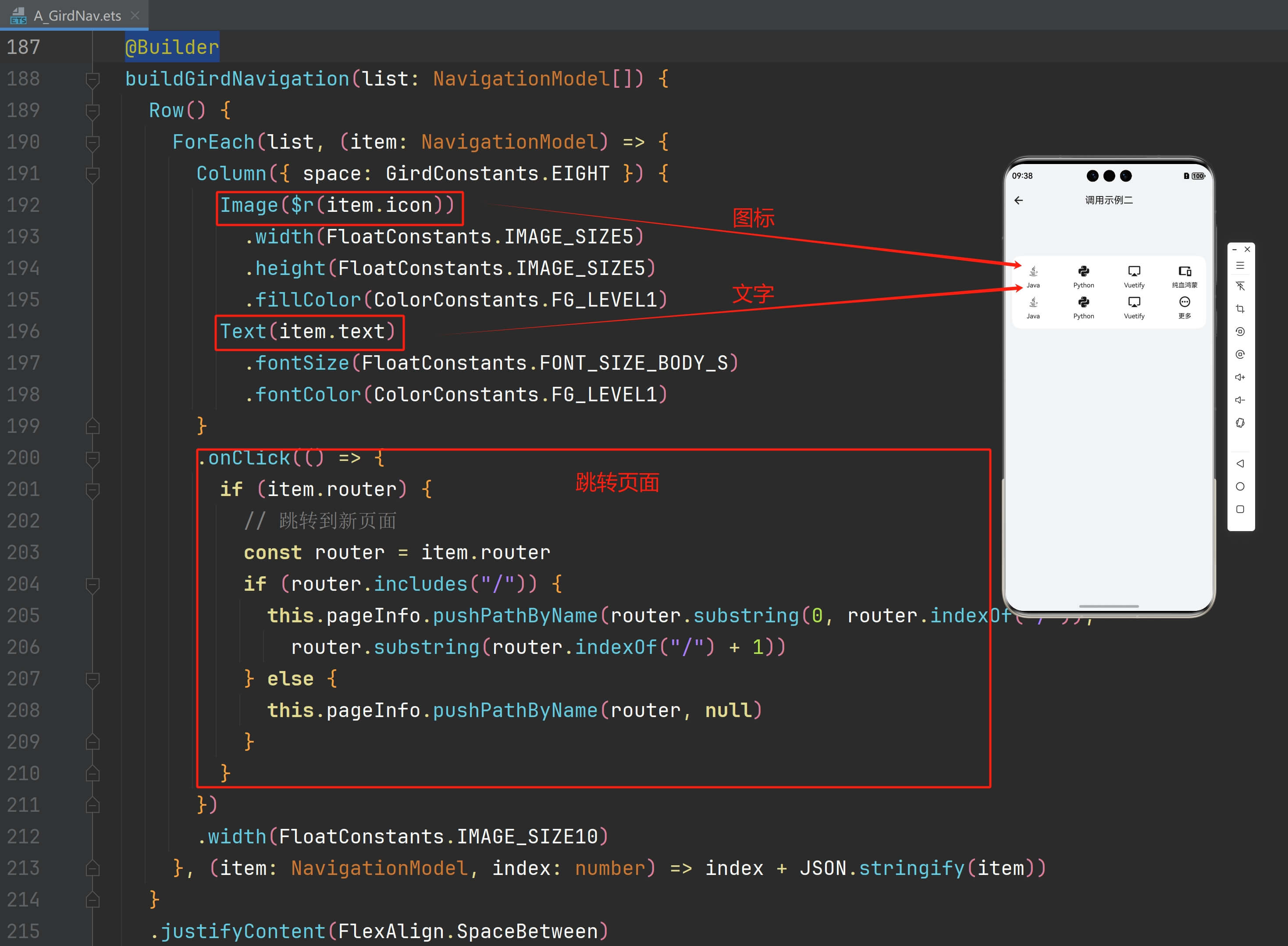
Task: Click the emulator crop screenshot icon
Action: (1240, 309)
